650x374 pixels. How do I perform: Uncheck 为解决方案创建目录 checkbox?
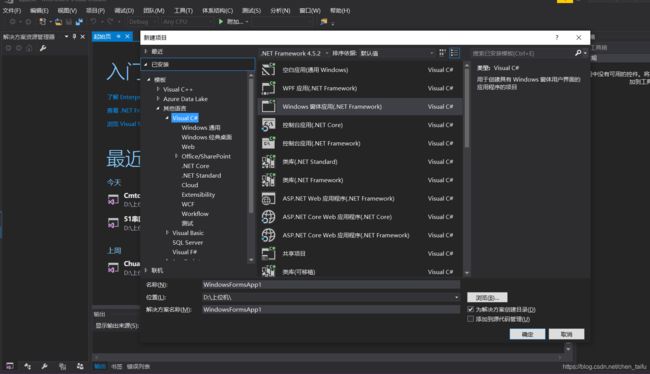tap(471, 309)
